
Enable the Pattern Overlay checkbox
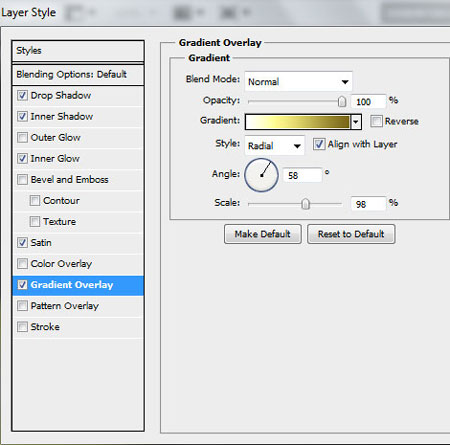click(22, 306)
